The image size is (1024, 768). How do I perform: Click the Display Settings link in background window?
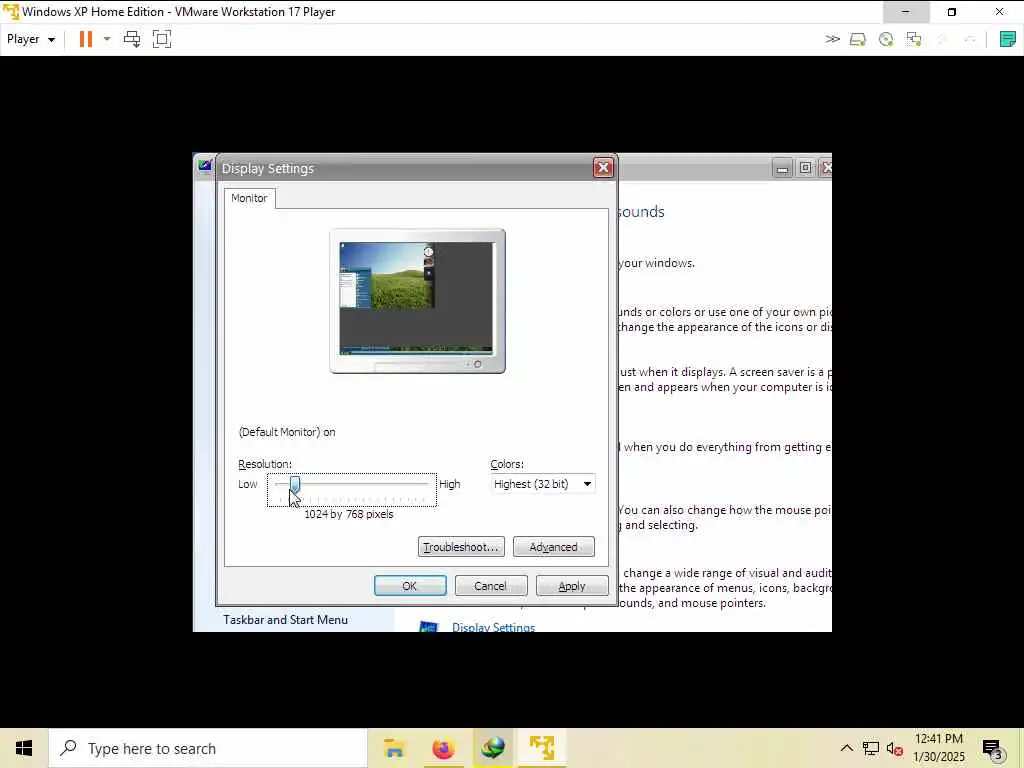tap(493, 627)
